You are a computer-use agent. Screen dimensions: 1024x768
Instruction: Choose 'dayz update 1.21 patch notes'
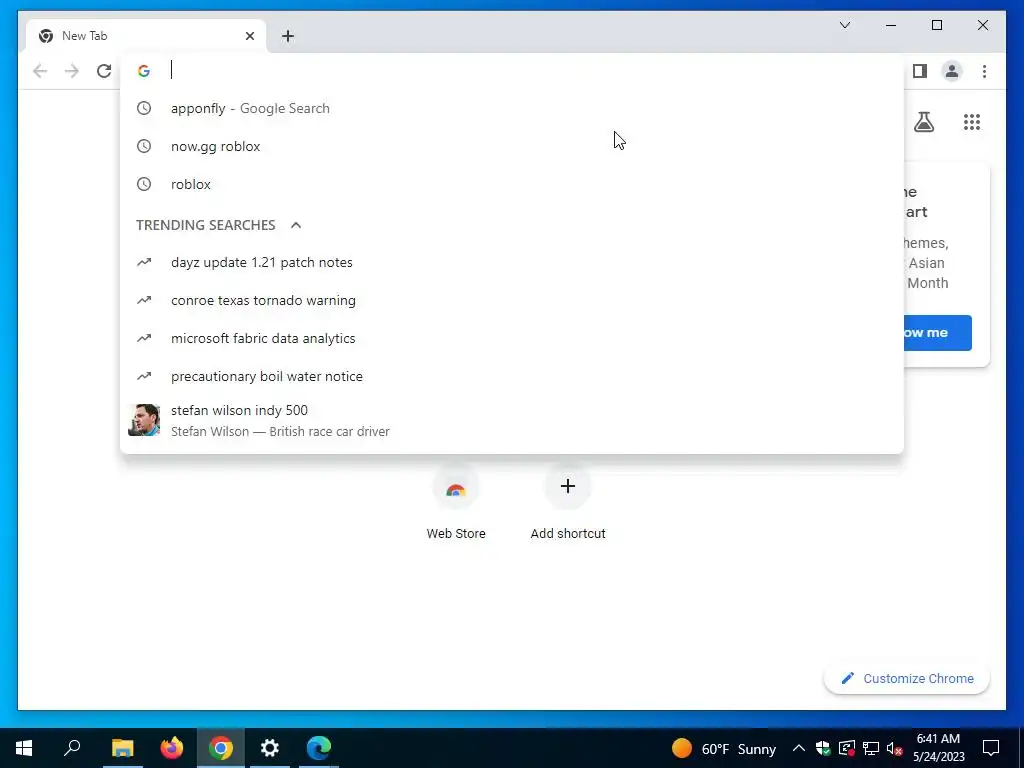[512, 263]
